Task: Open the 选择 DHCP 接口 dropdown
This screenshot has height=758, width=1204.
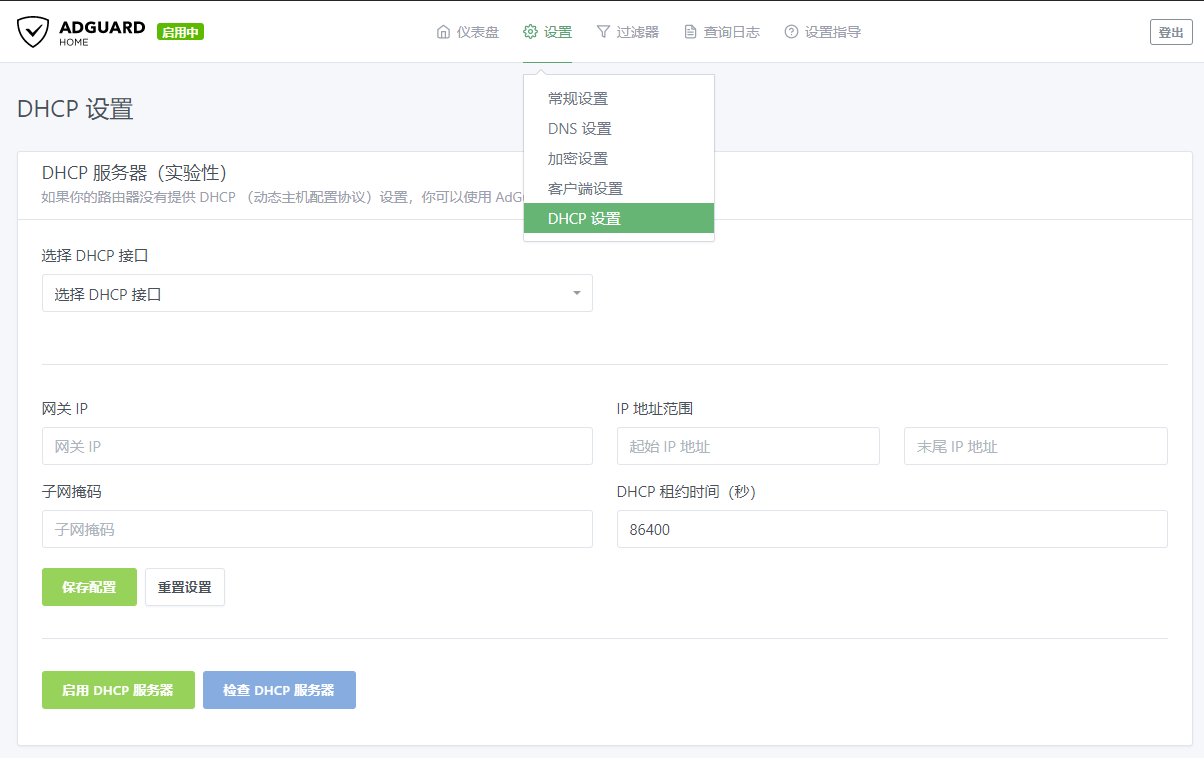Action: pos(316,292)
